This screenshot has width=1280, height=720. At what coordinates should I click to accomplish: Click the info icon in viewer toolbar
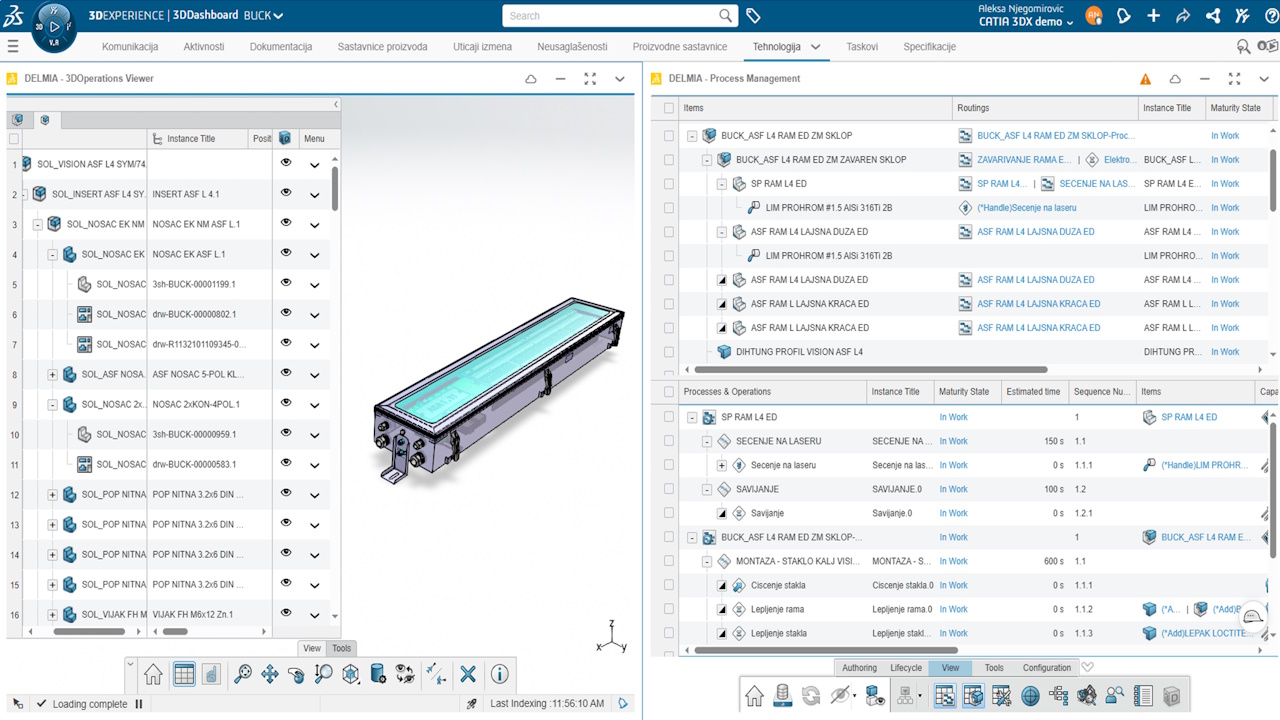point(500,675)
